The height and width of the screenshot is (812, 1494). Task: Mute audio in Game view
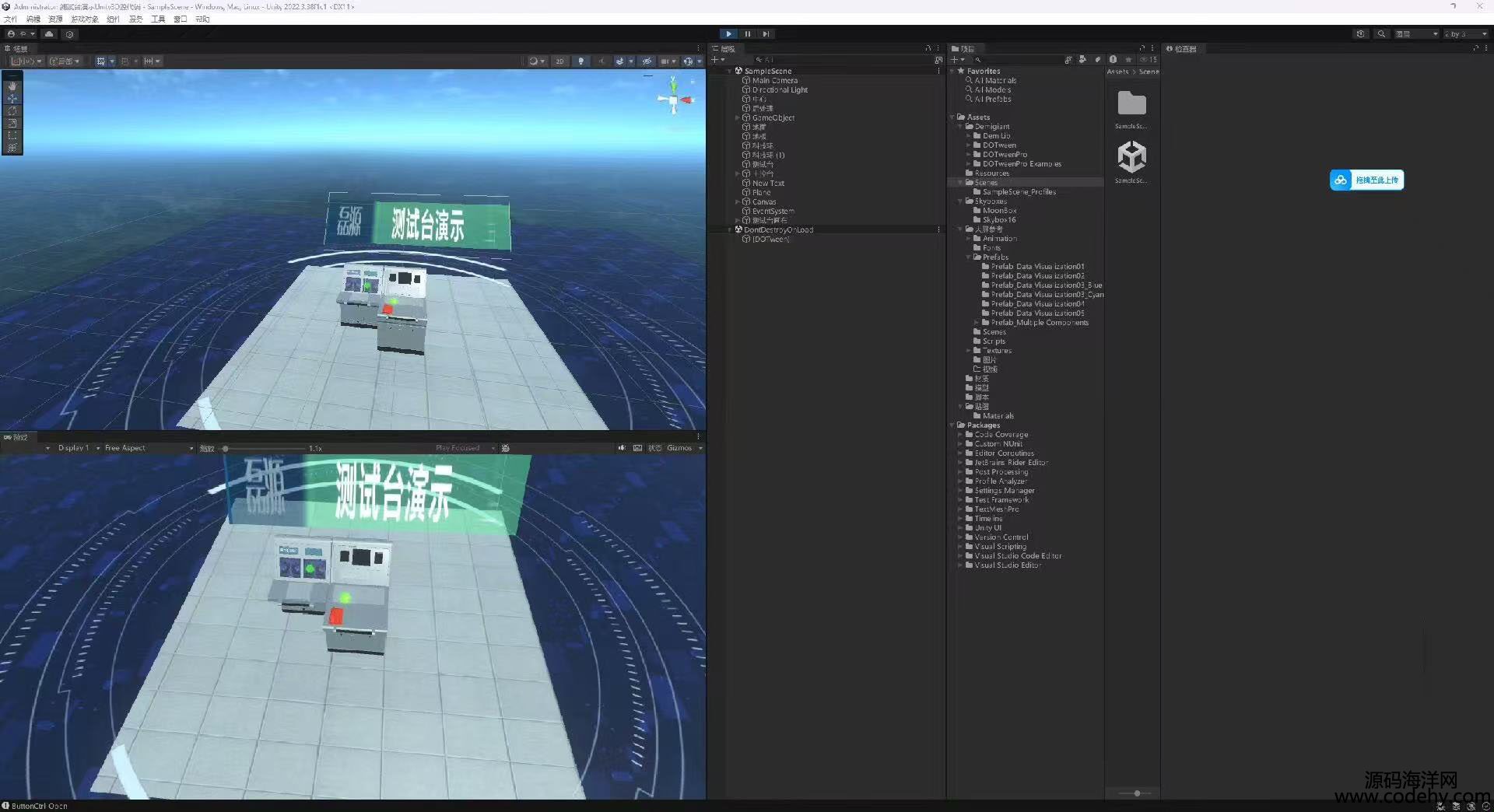coord(621,448)
